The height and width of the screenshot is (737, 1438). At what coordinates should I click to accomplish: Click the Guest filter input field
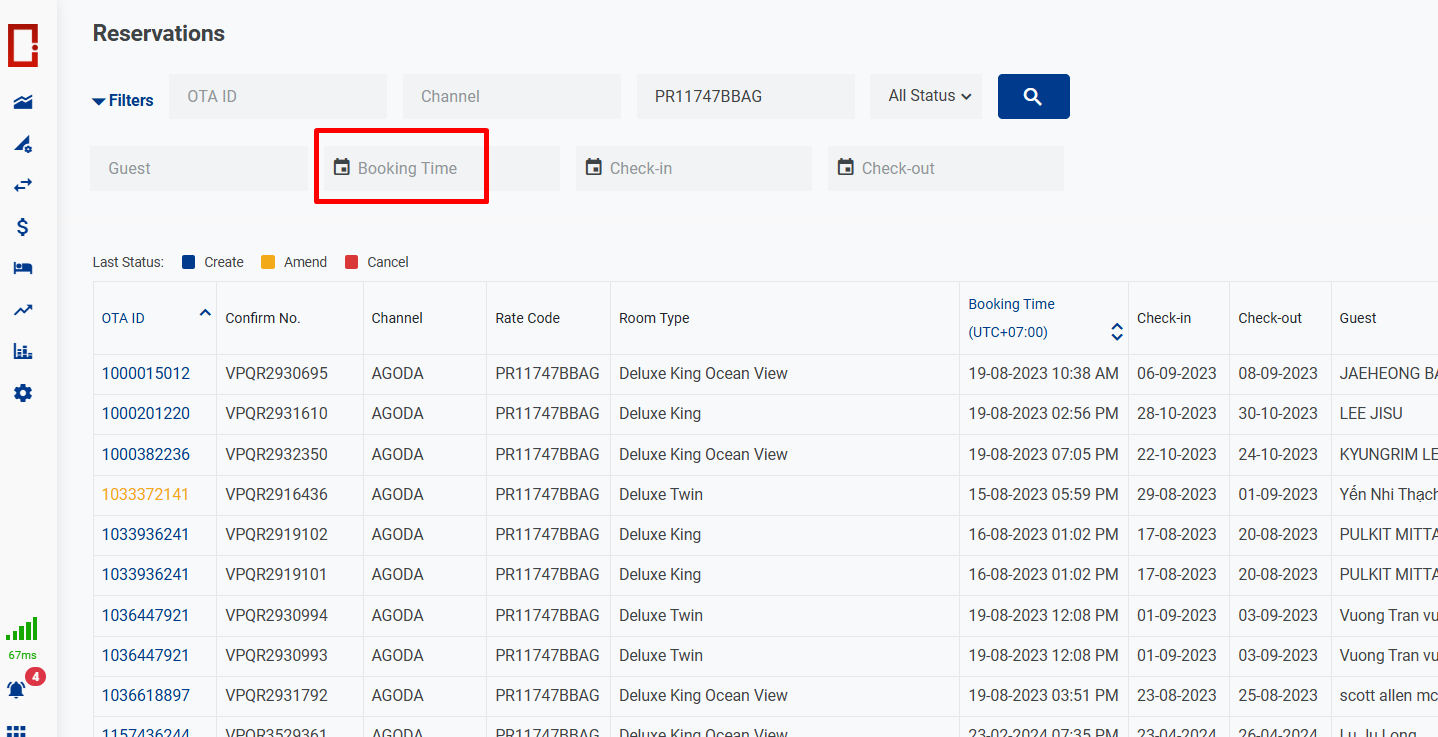pyautogui.click(x=199, y=168)
